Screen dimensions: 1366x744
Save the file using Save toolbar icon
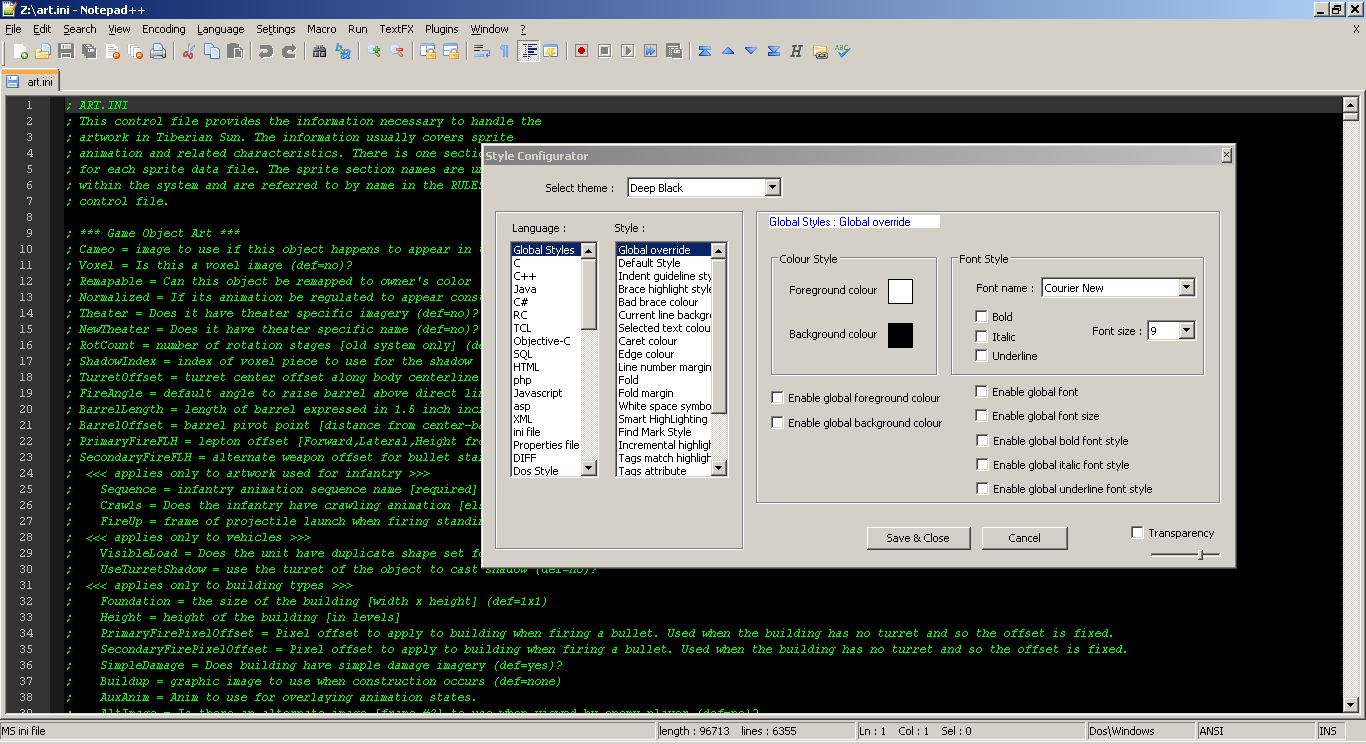coord(65,51)
